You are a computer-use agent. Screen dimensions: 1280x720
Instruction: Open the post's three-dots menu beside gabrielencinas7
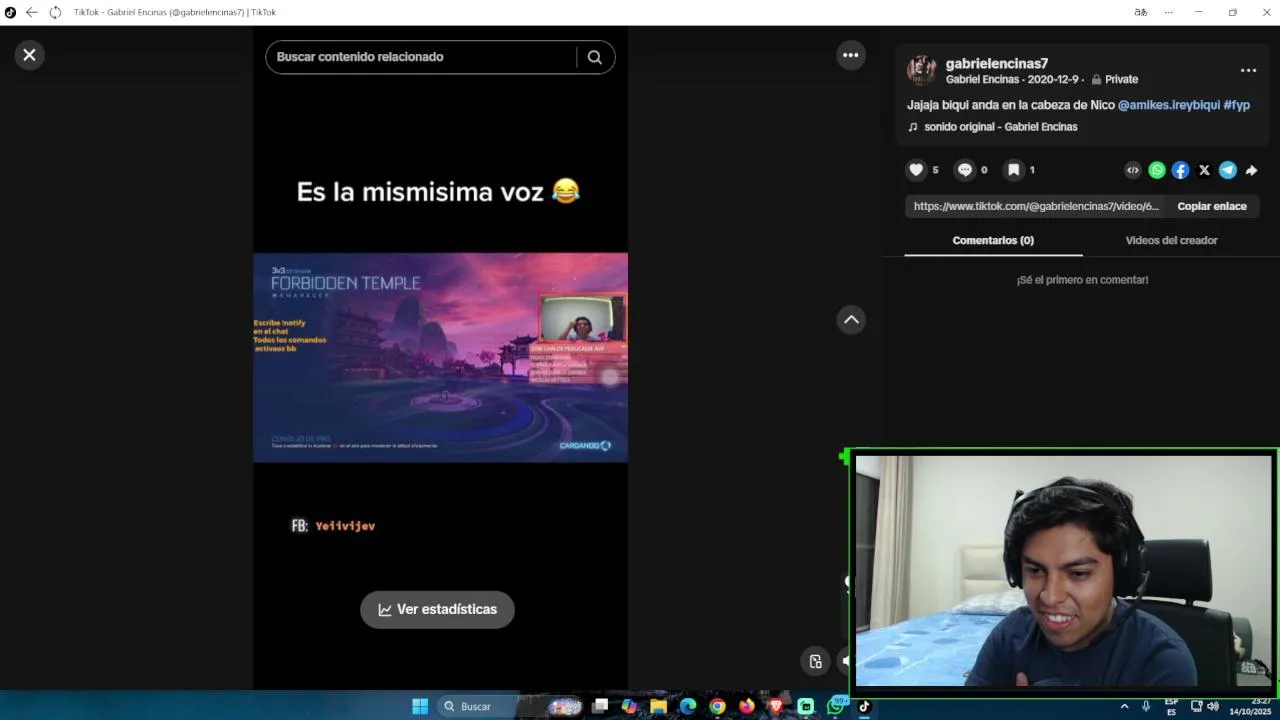coord(1248,70)
